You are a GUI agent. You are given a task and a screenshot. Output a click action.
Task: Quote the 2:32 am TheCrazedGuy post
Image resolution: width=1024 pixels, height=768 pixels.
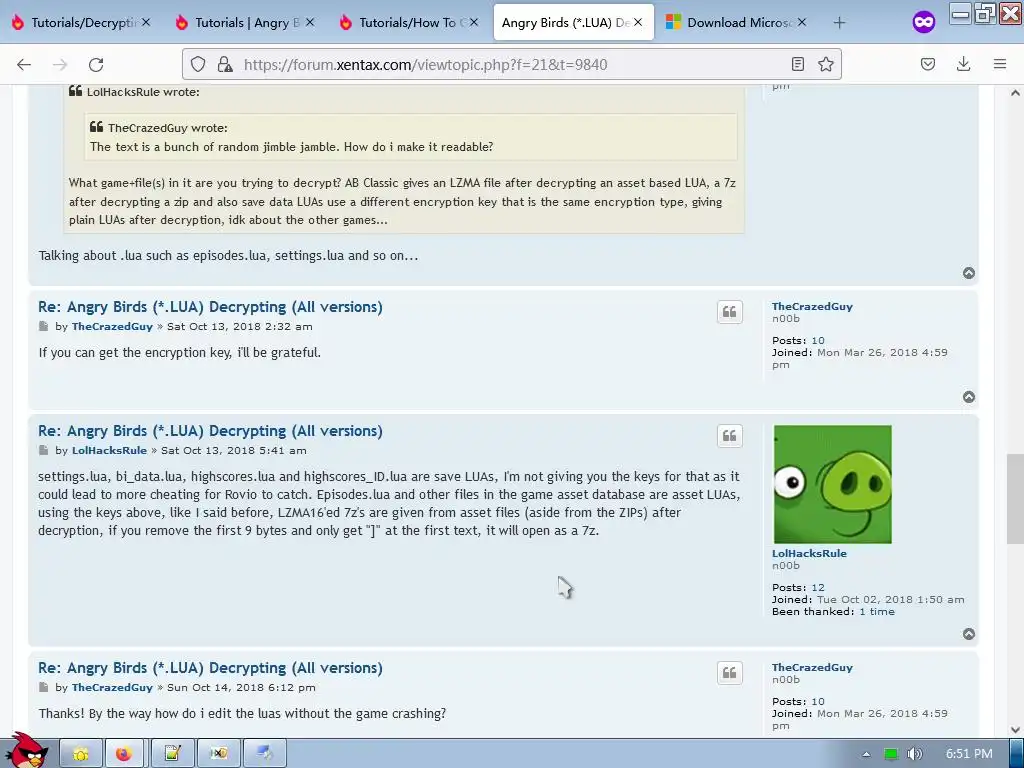729,312
